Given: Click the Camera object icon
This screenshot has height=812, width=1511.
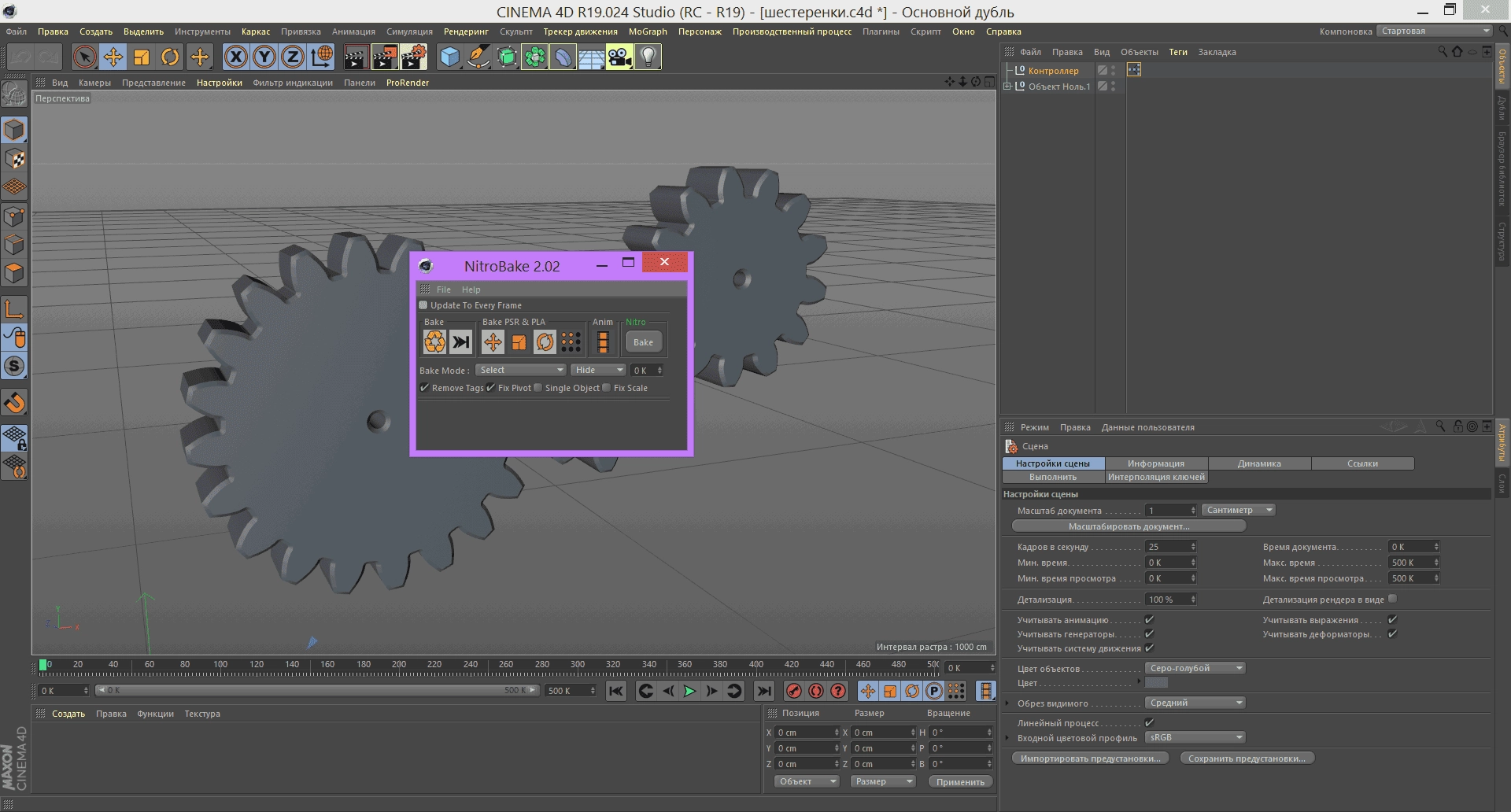Looking at the screenshot, I should [619, 57].
